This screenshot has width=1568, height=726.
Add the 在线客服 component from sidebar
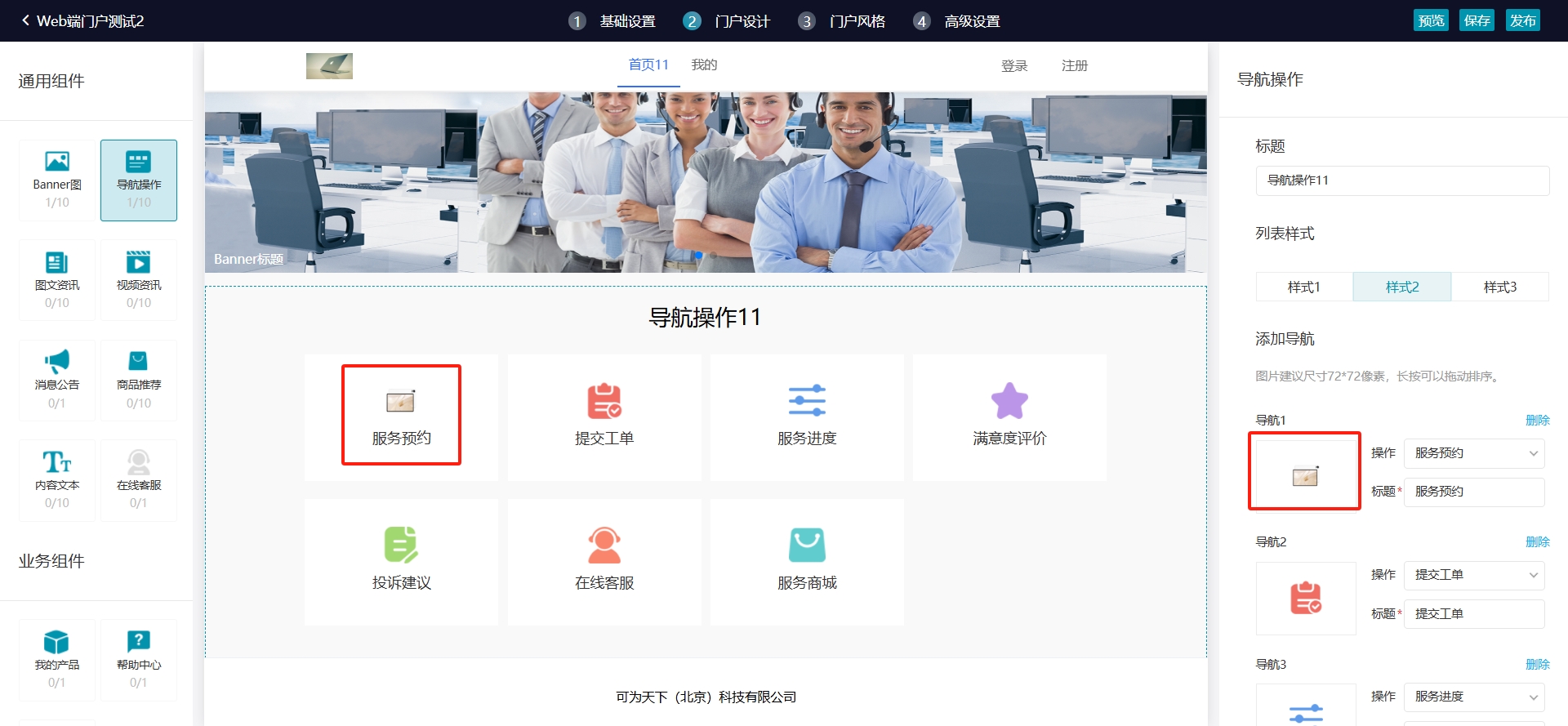(x=139, y=481)
